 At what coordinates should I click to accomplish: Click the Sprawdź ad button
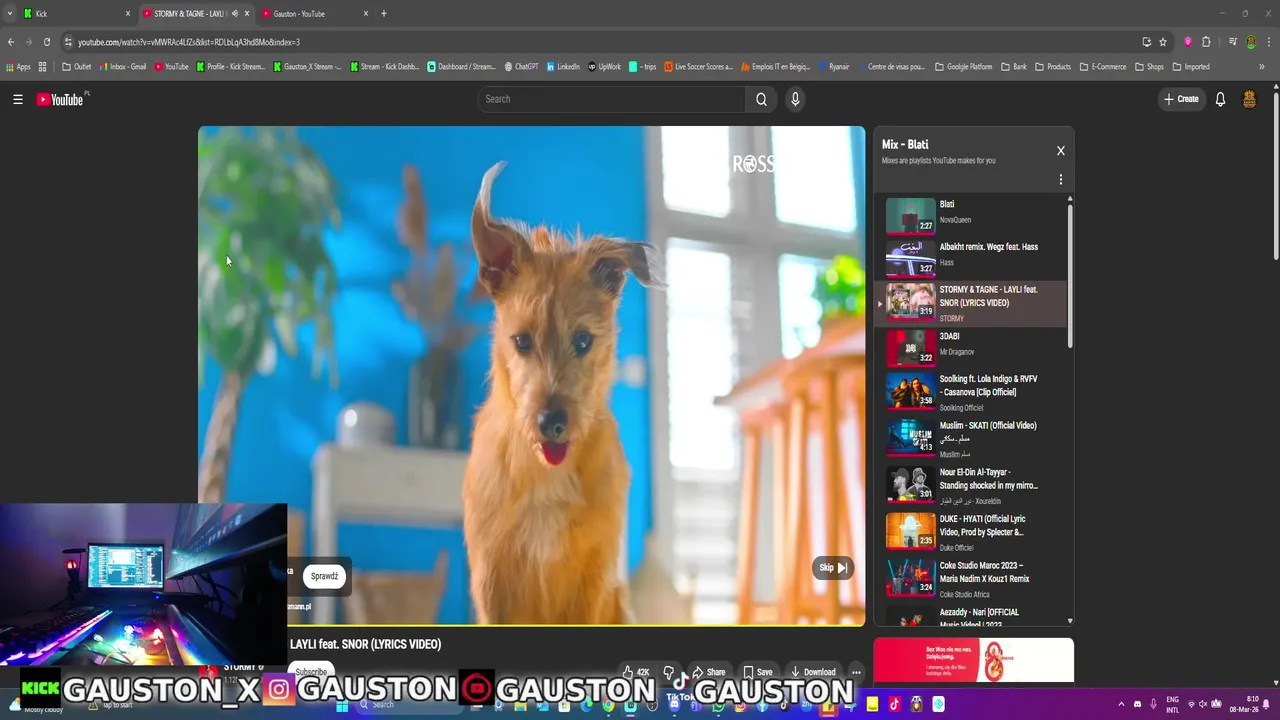[324, 576]
